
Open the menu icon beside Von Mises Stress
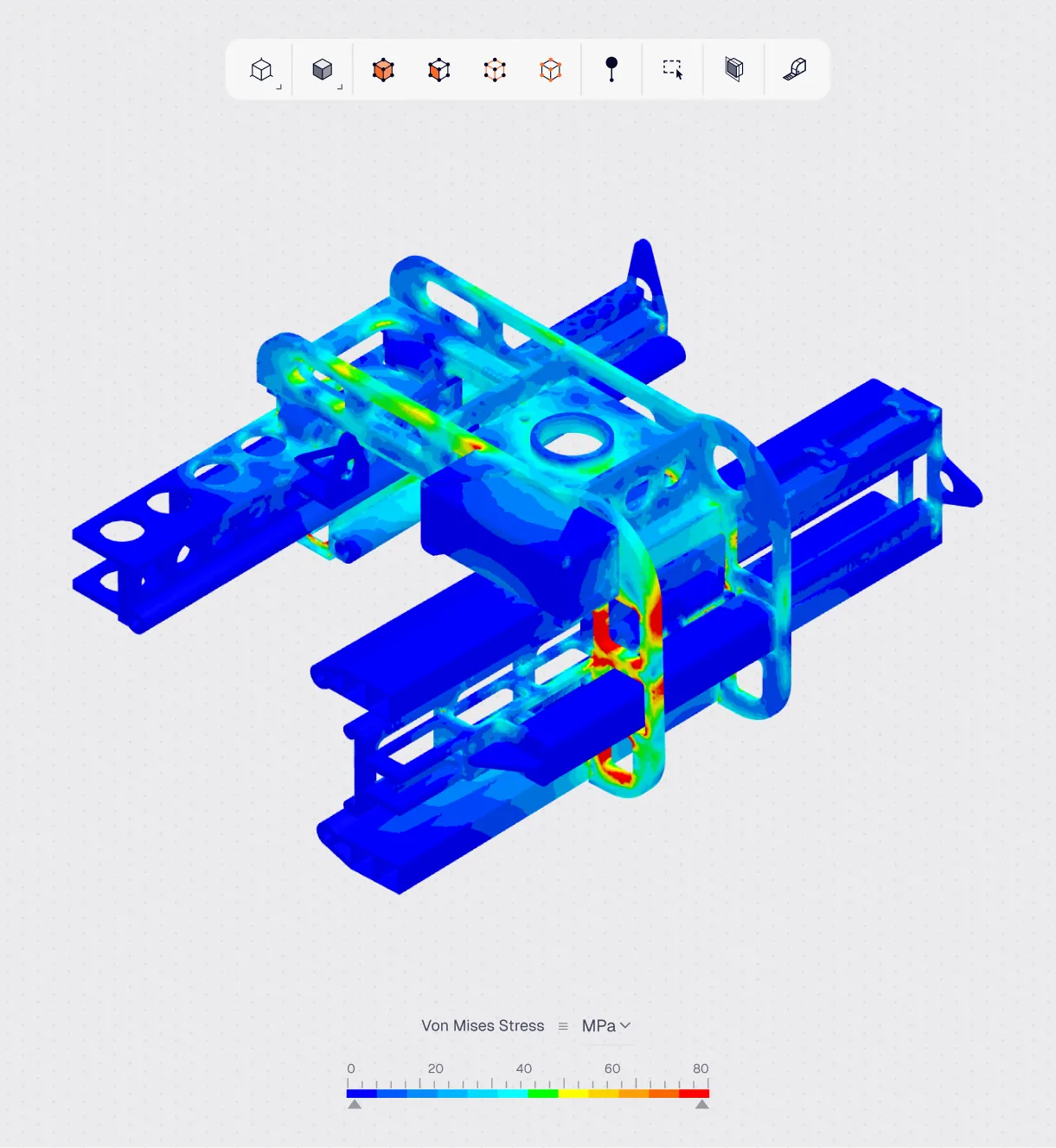click(x=563, y=1026)
